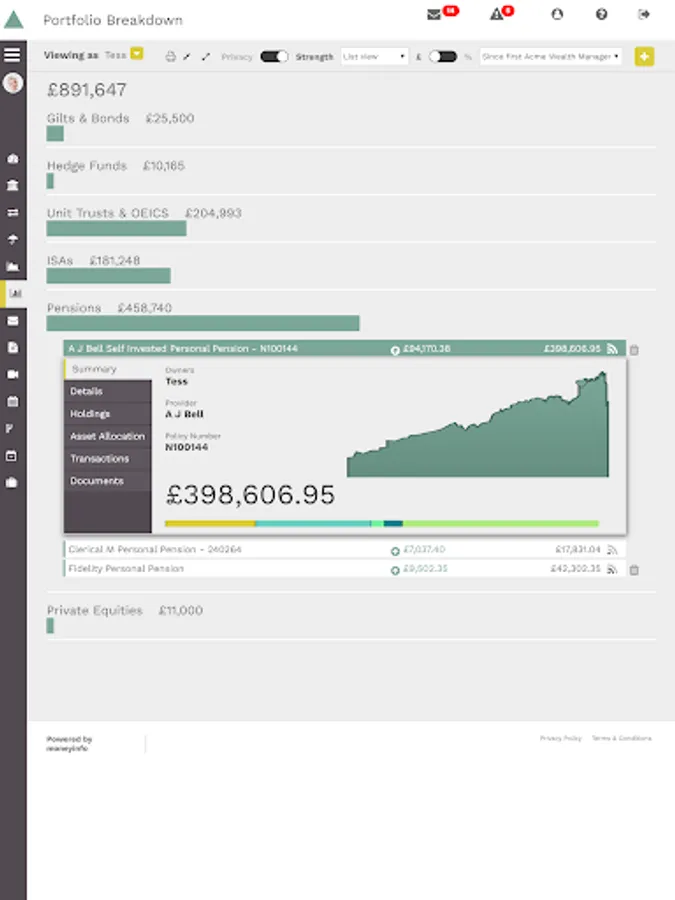Screen dimensions: 675x900
Task: Open the Since First Acme Wealth Manager dropdown
Action: coord(550,56)
